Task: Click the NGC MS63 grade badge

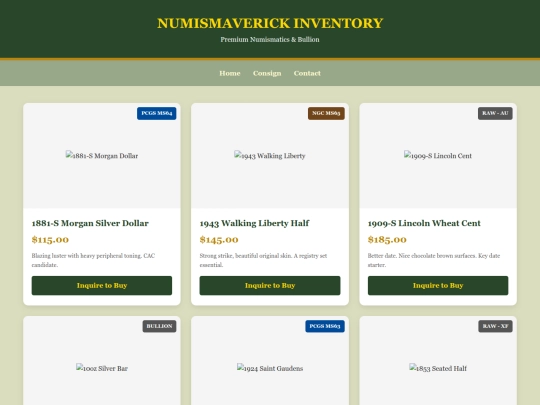Action: [326, 113]
